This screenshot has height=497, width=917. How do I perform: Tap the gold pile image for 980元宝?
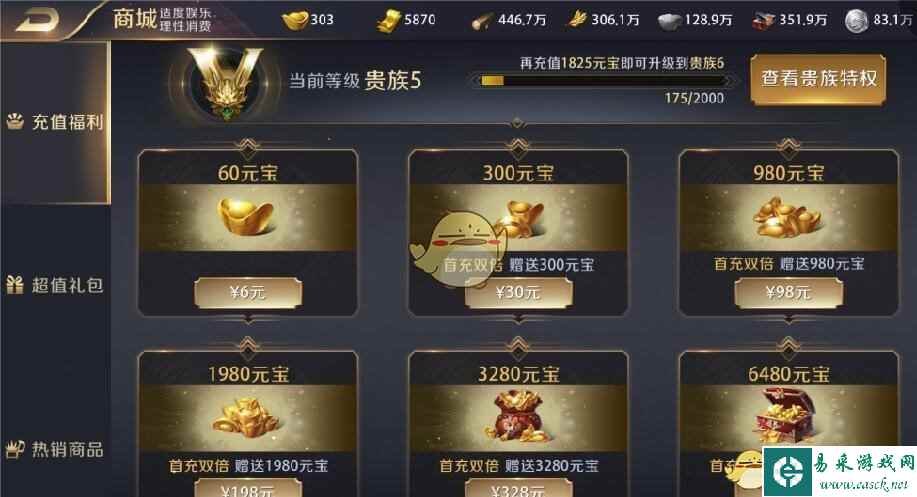787,216
